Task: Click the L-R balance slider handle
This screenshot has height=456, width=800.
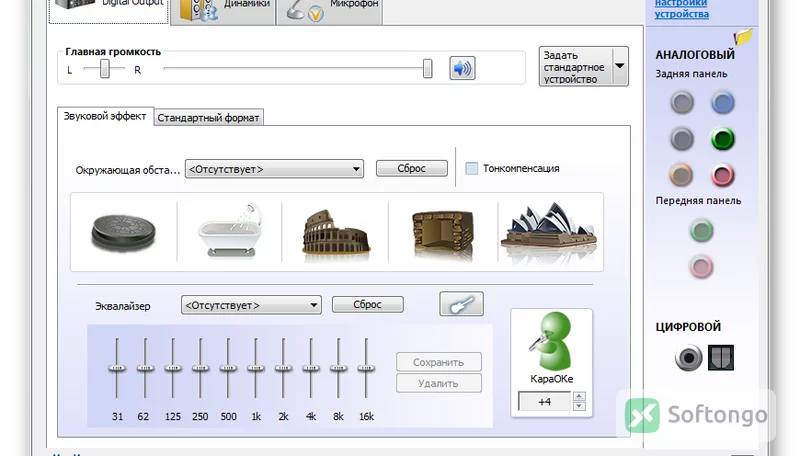Action: tap(105, 68)
